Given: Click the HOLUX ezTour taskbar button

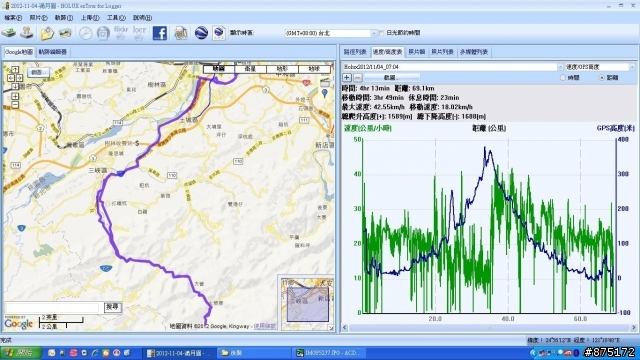Looking at the screenshot, I should click(x=179, y=353).
